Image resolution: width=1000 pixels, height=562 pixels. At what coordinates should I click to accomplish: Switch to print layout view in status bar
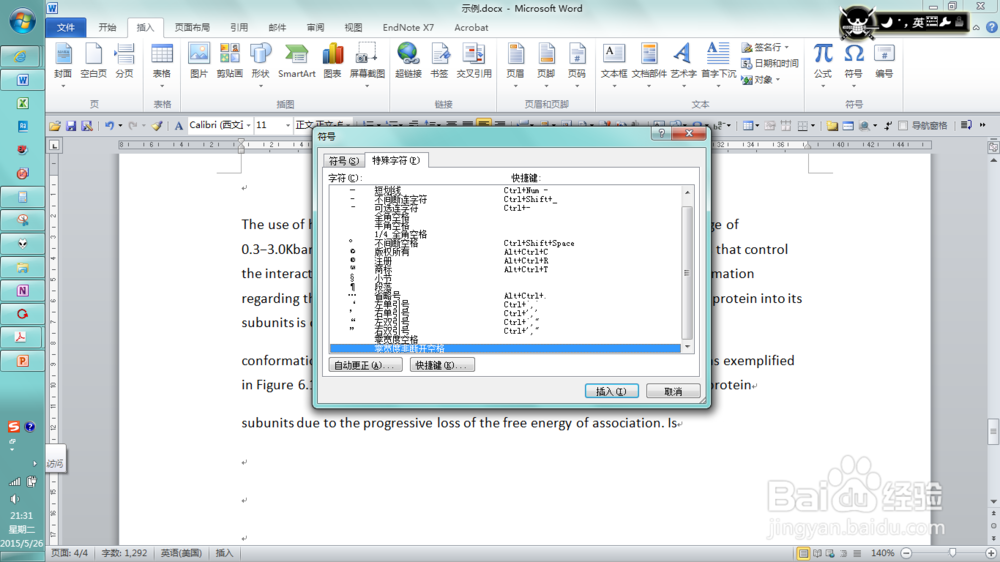[803, 553]
